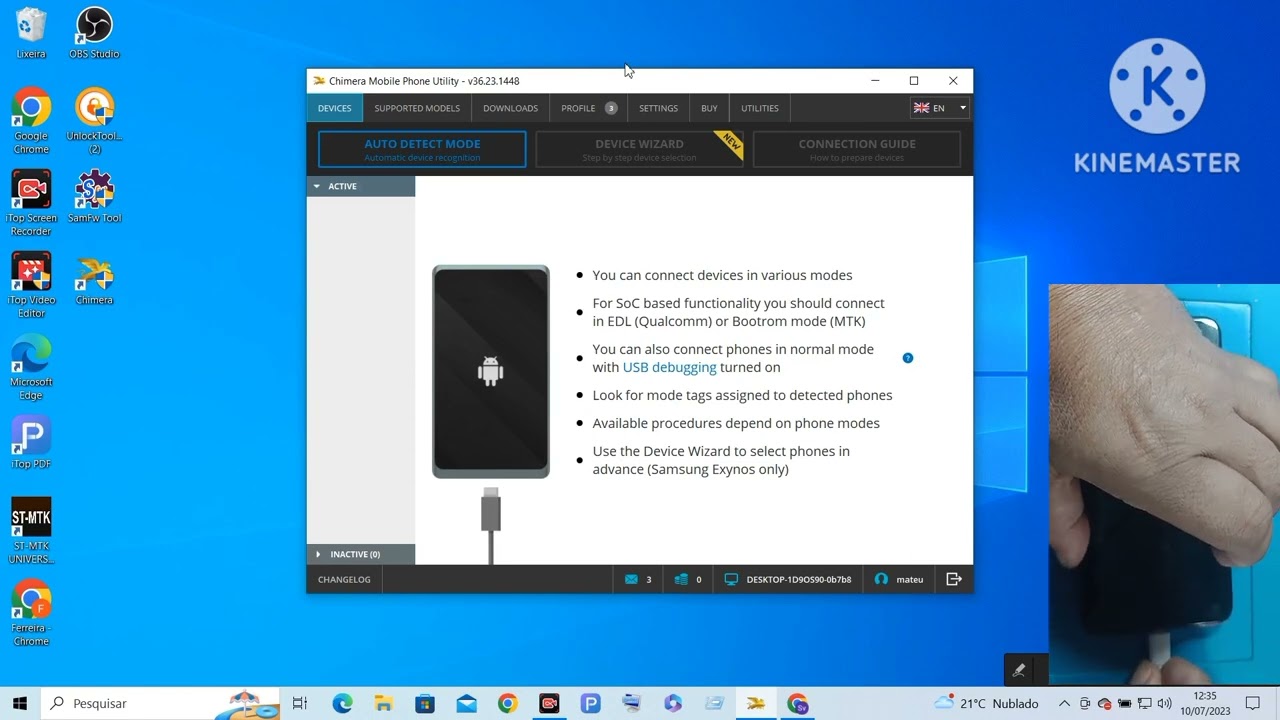Adjust volume from the system tray speaker
1280x720 pixels.
click(x=1165, y=704)
